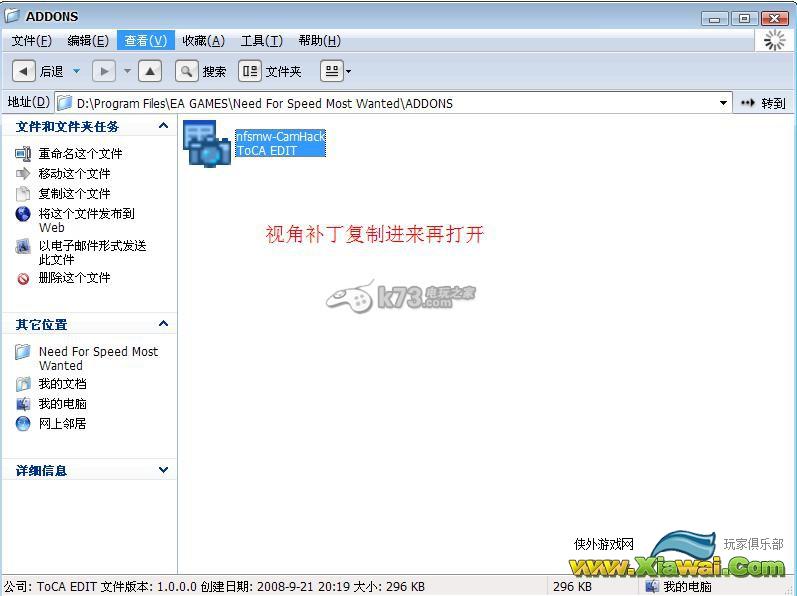Click the 转到 go button
The image size is (797, 596).
(763, 104)
